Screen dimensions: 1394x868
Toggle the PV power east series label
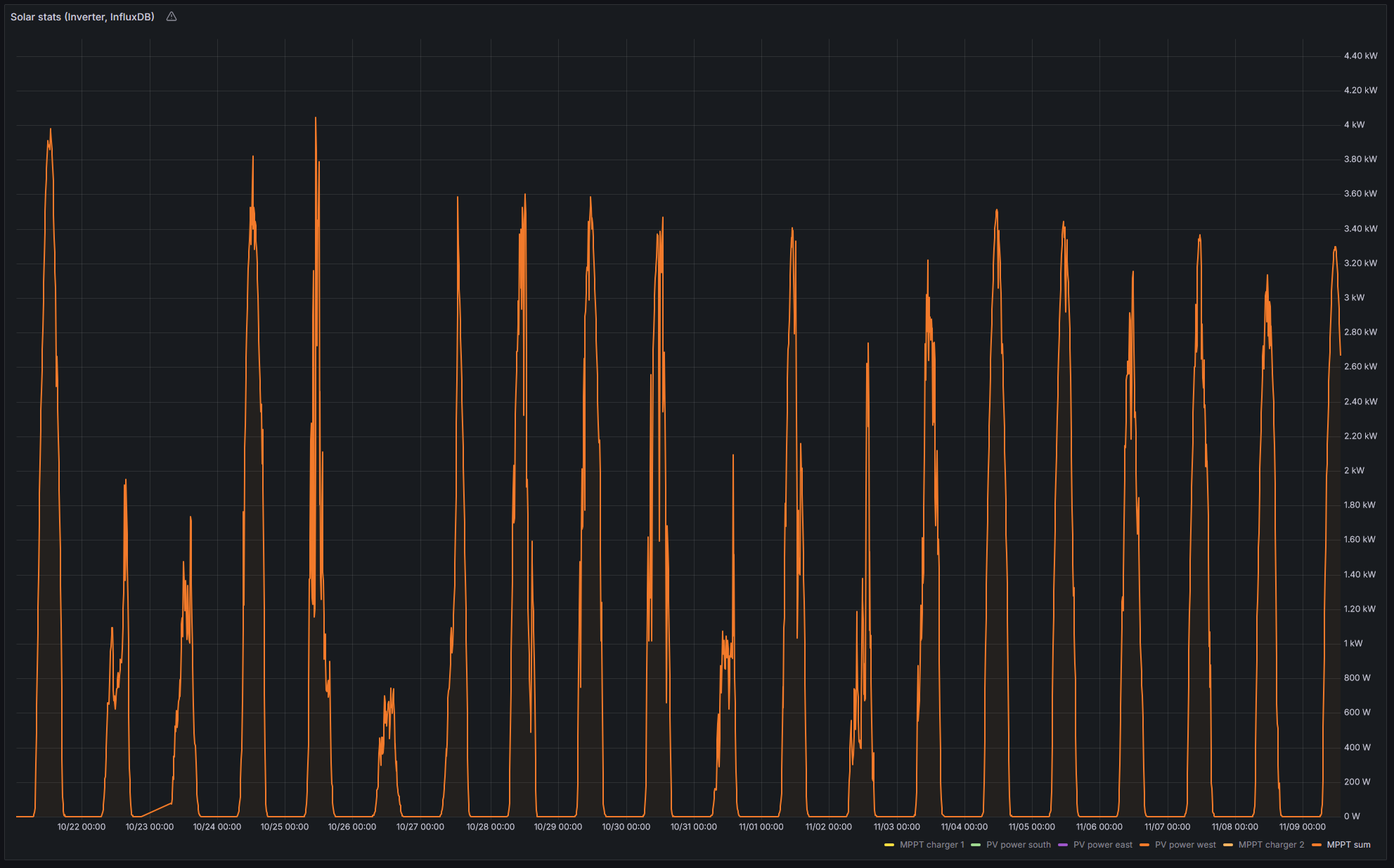point(1102,845)
